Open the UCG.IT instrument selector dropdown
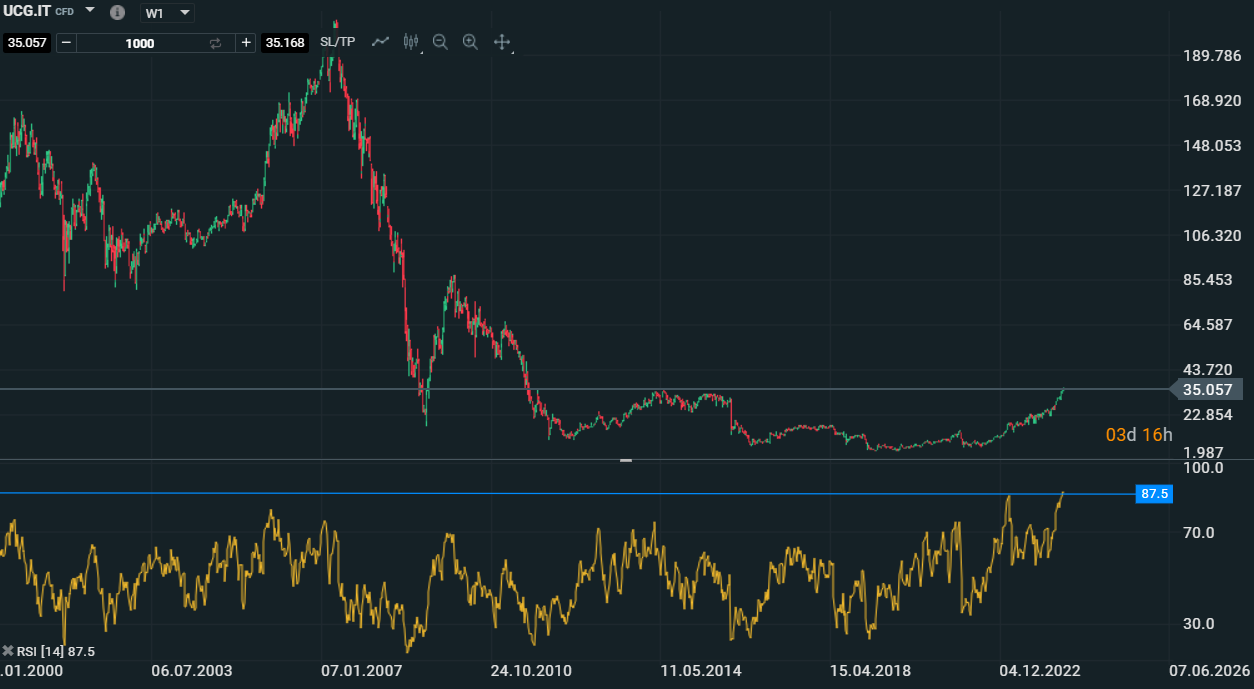 [90, 10]
